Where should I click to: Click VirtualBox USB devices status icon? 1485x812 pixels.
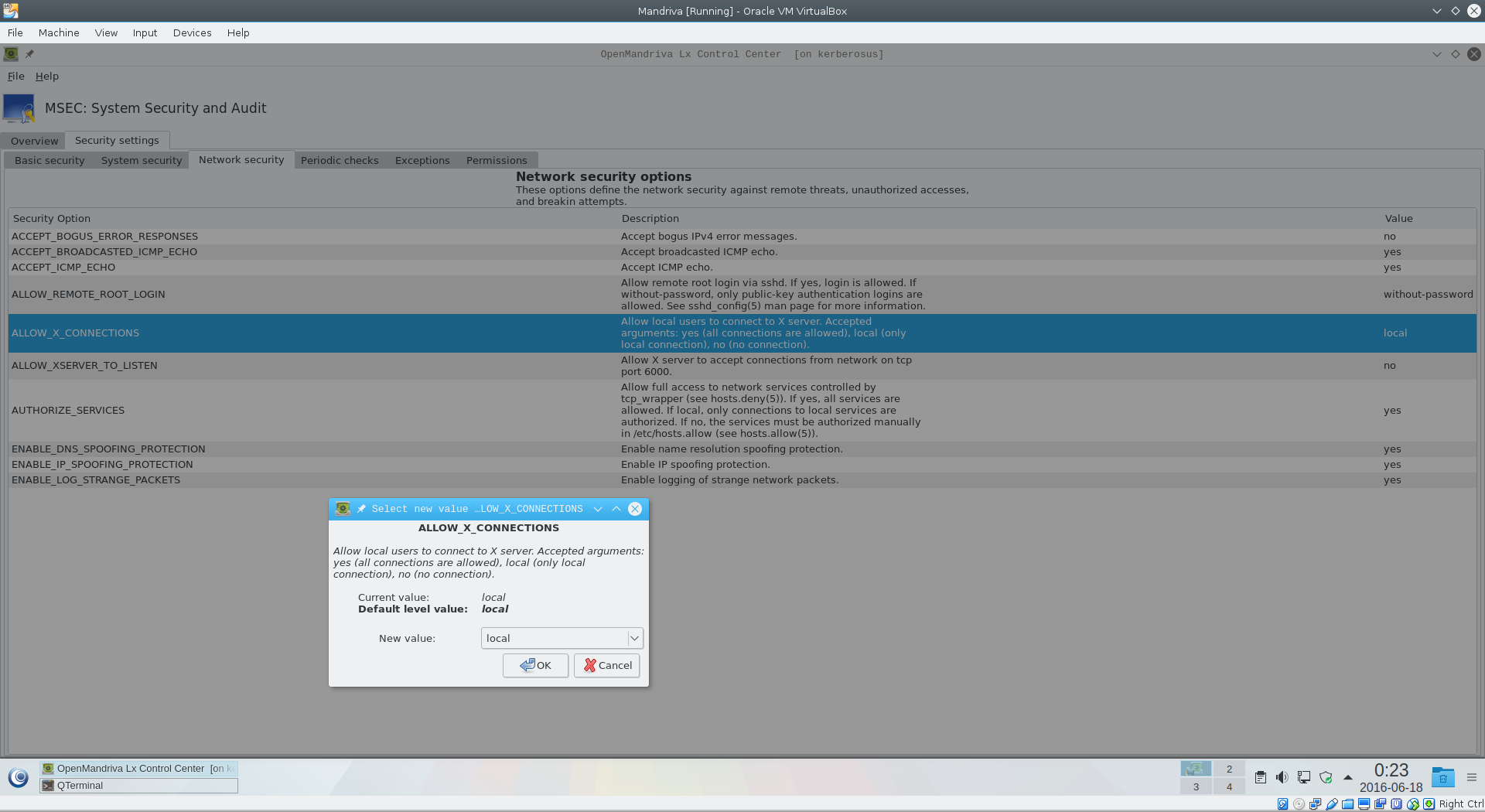[x=1331, y=804]
